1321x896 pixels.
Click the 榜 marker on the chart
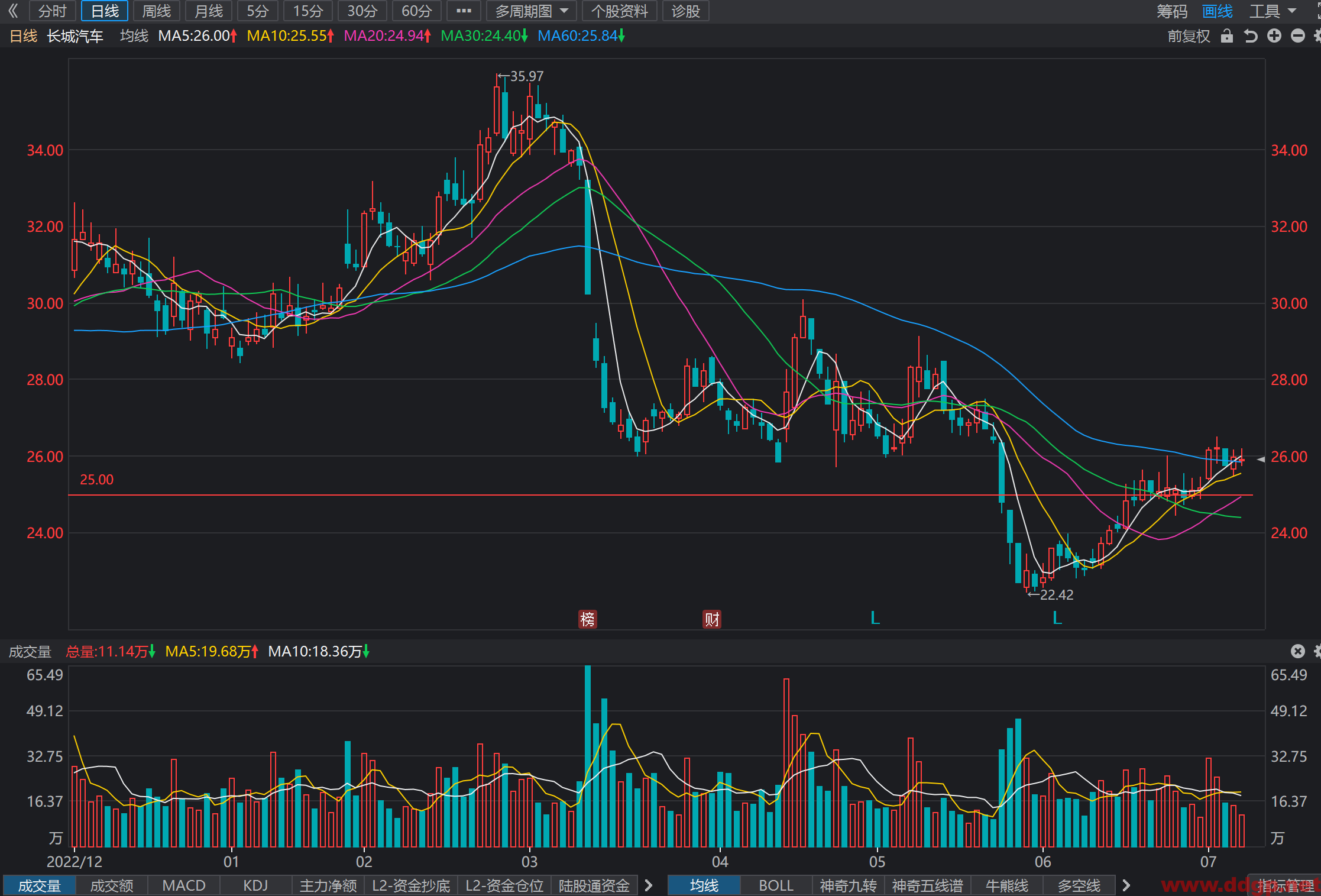(x=587, y=619)
